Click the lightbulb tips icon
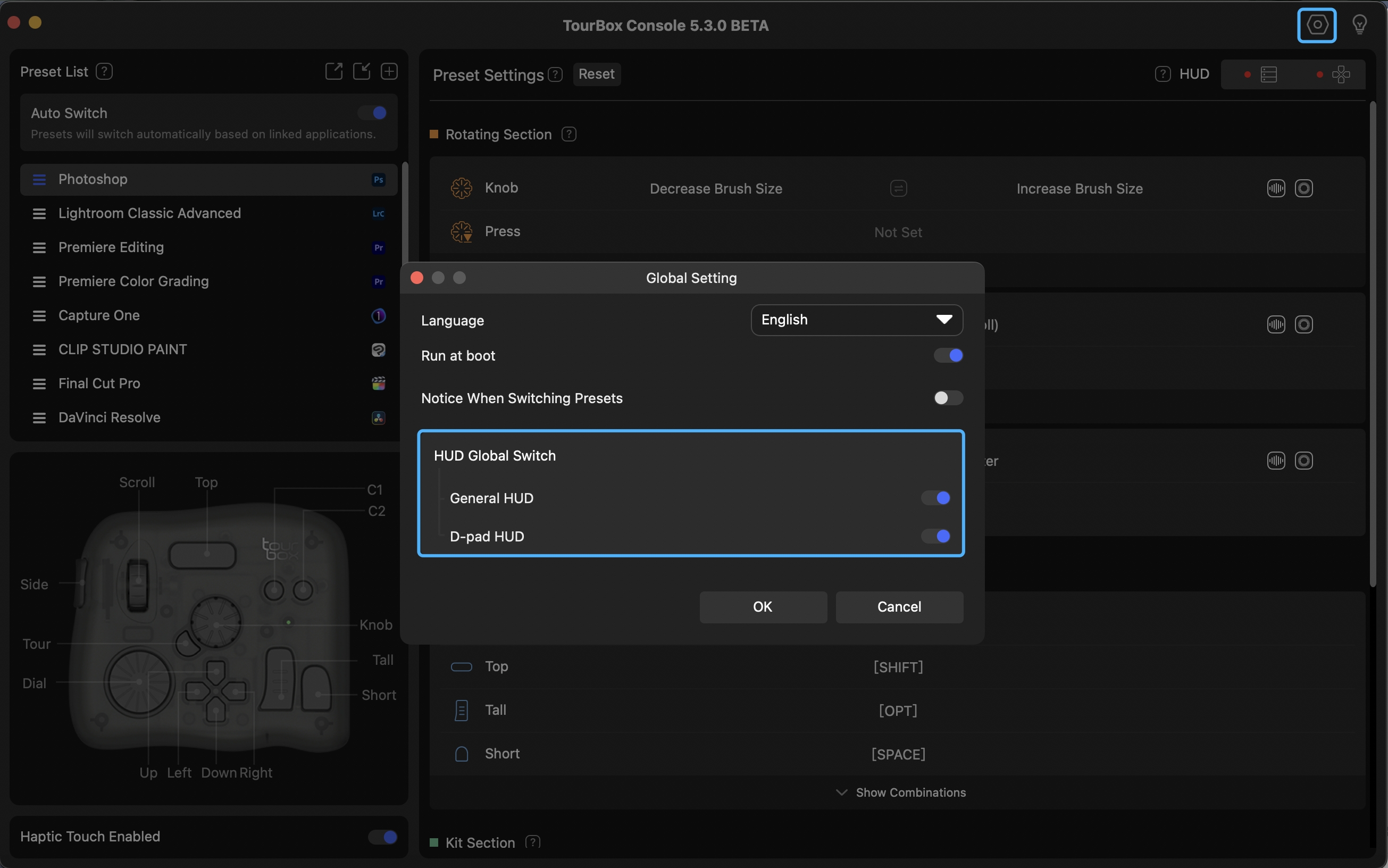Viewport: 1388px width, 868px height. pos(1359,24)
